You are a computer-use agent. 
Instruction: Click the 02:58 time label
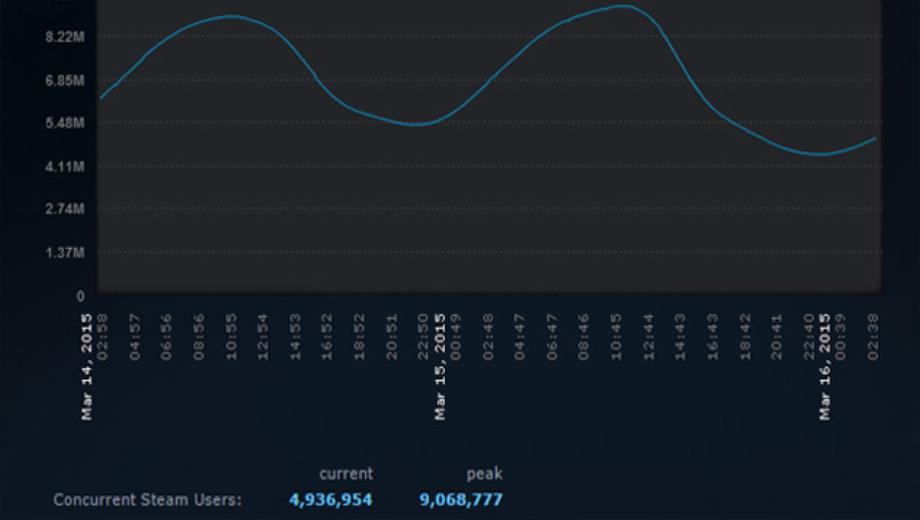pyautogui.click(x=102, y=337)
